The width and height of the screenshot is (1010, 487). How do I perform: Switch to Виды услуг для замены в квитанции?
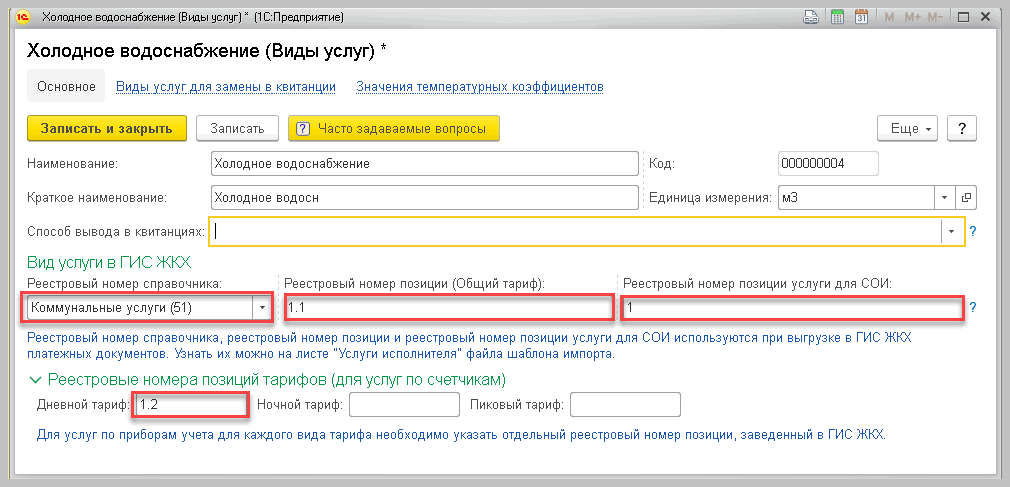click(x=226, y=87)
